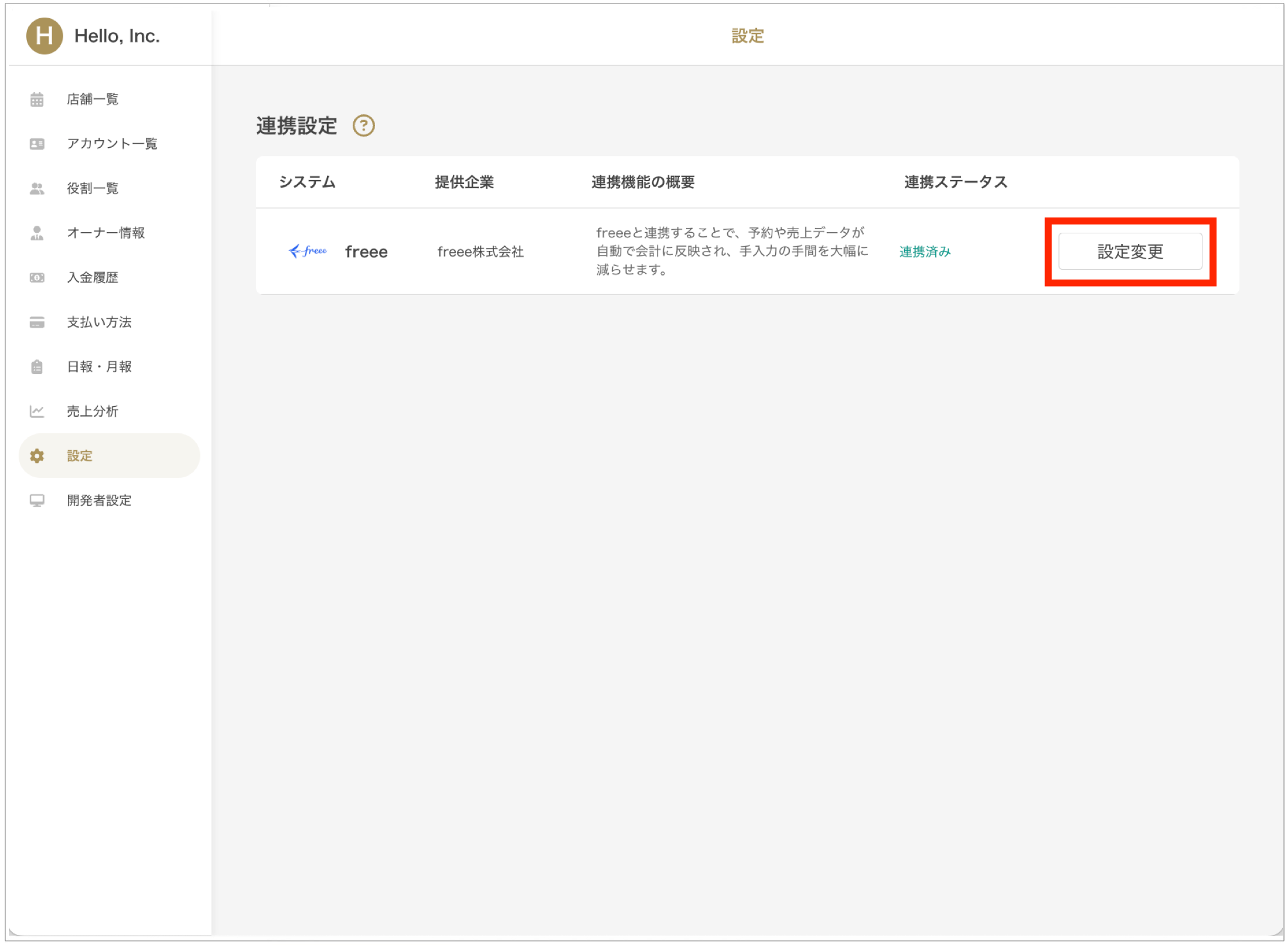This screenshot has width=1288, height=945.
Task: Click the 開発者設定 monitor icon
Action: pyautogui.click(x=37, y=501)
